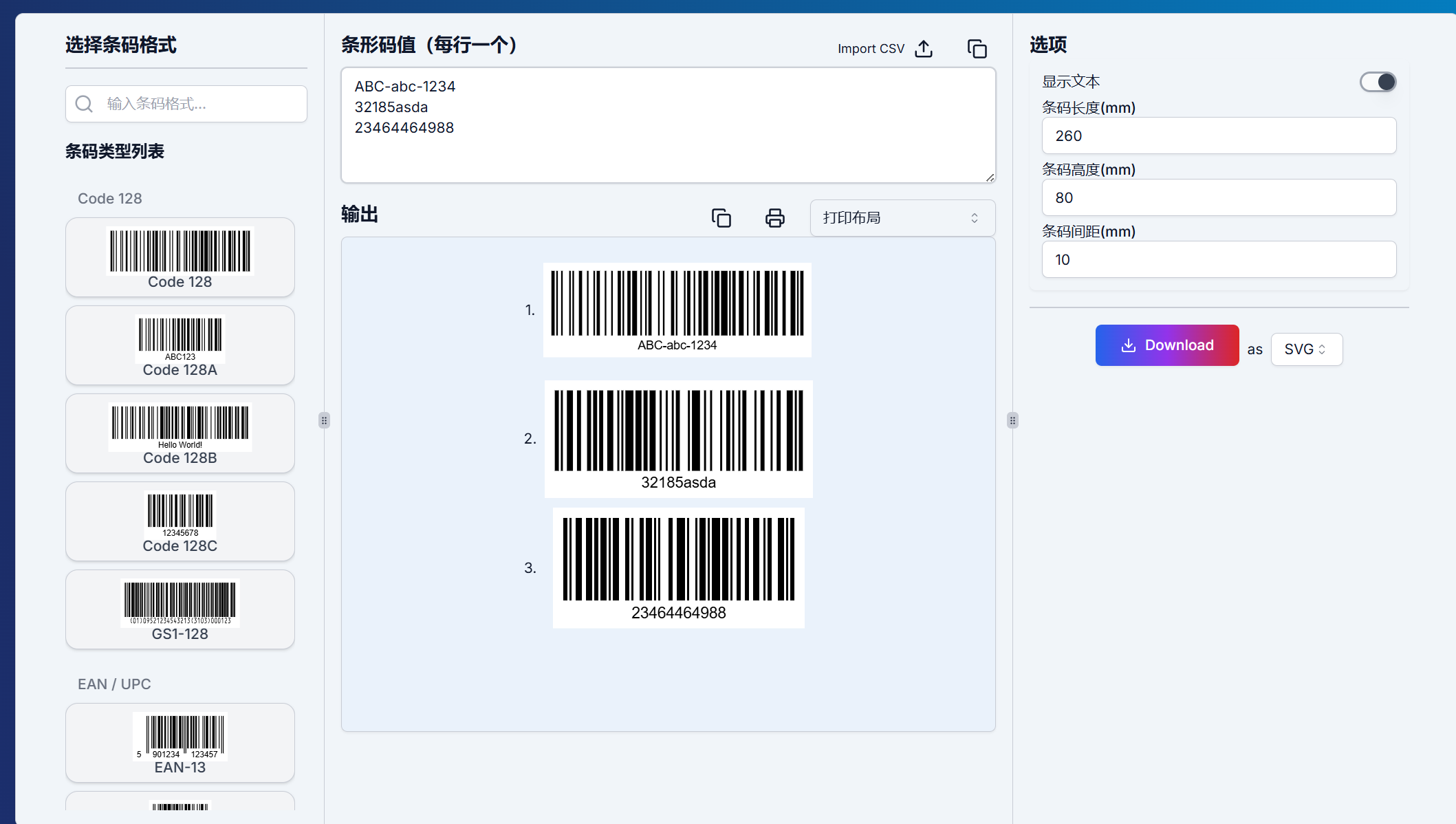Screen dimensions: 1456x824
Task: Select the GS1-128 barcode format card
Action: [x=180, y=609]
